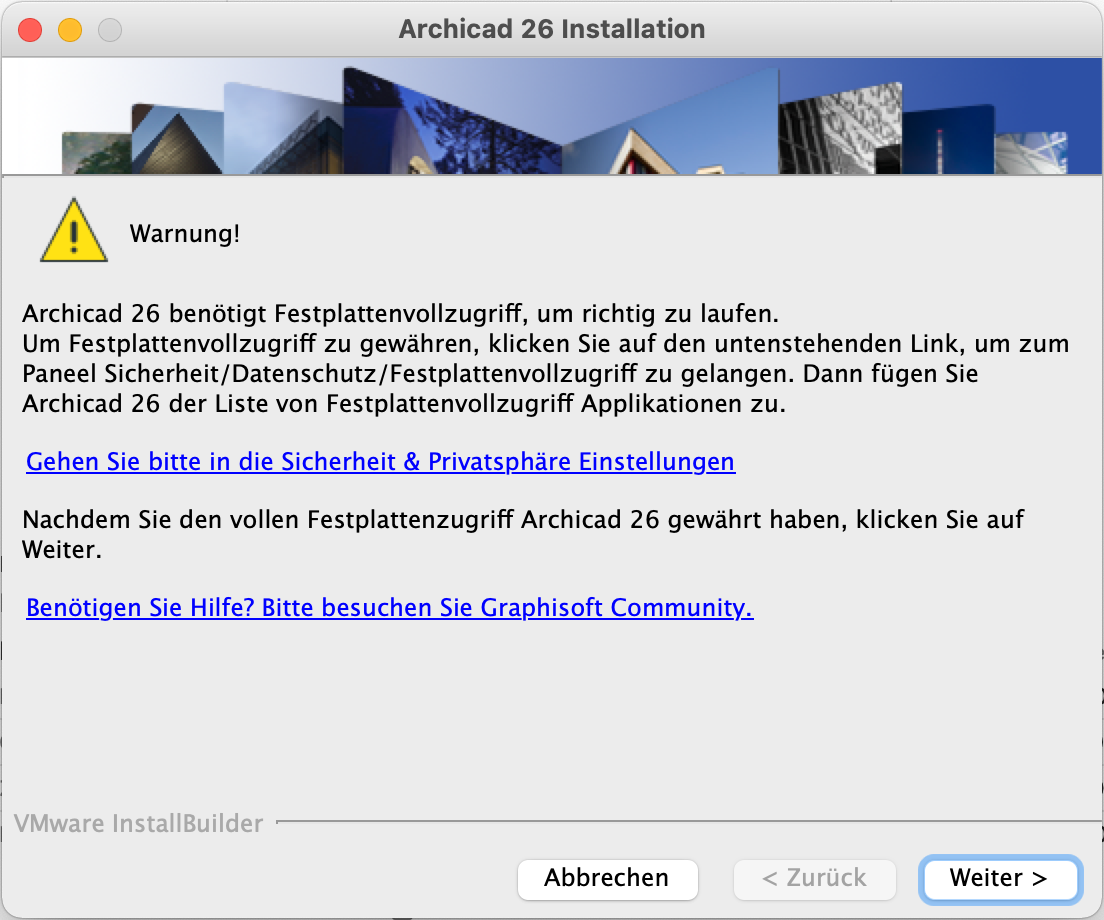Click the 'Nachdem Sie den vollen Festplattenzugriff' paragraph
1104x920 pixels.
point(522,534)
